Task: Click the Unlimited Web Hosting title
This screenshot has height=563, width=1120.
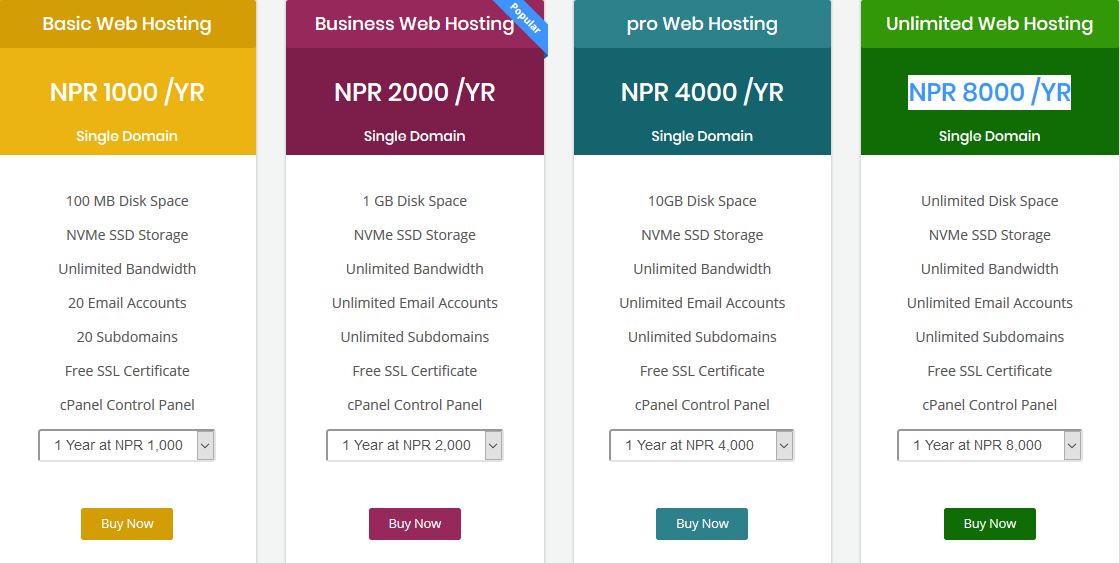Action: click(x=989, y=24)
